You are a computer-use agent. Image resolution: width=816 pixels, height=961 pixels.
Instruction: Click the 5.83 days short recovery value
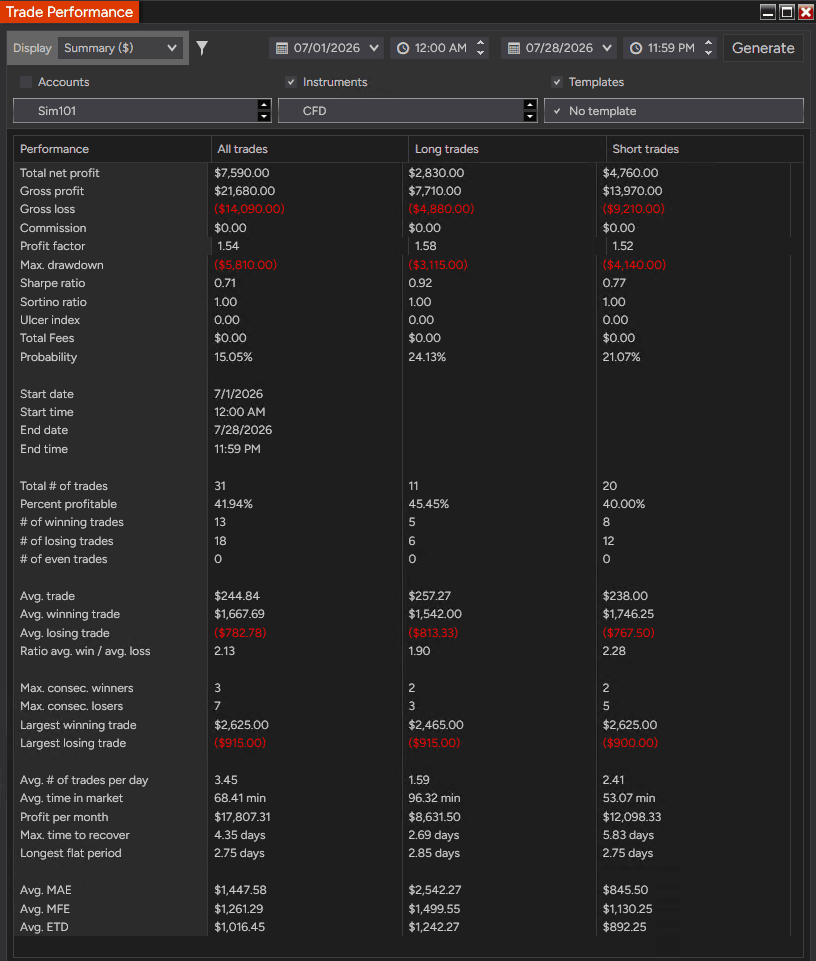tap(628, 835)
